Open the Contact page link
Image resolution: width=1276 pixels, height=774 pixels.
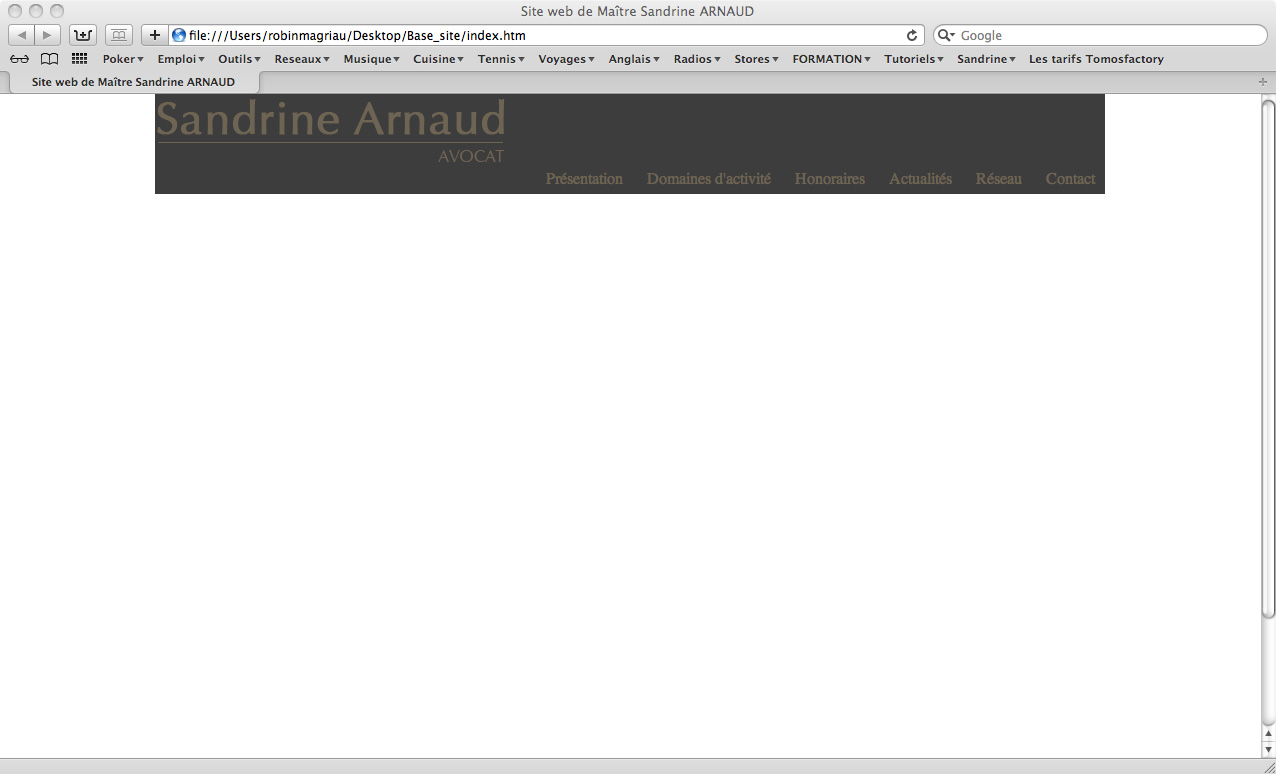coord(1070,179)
